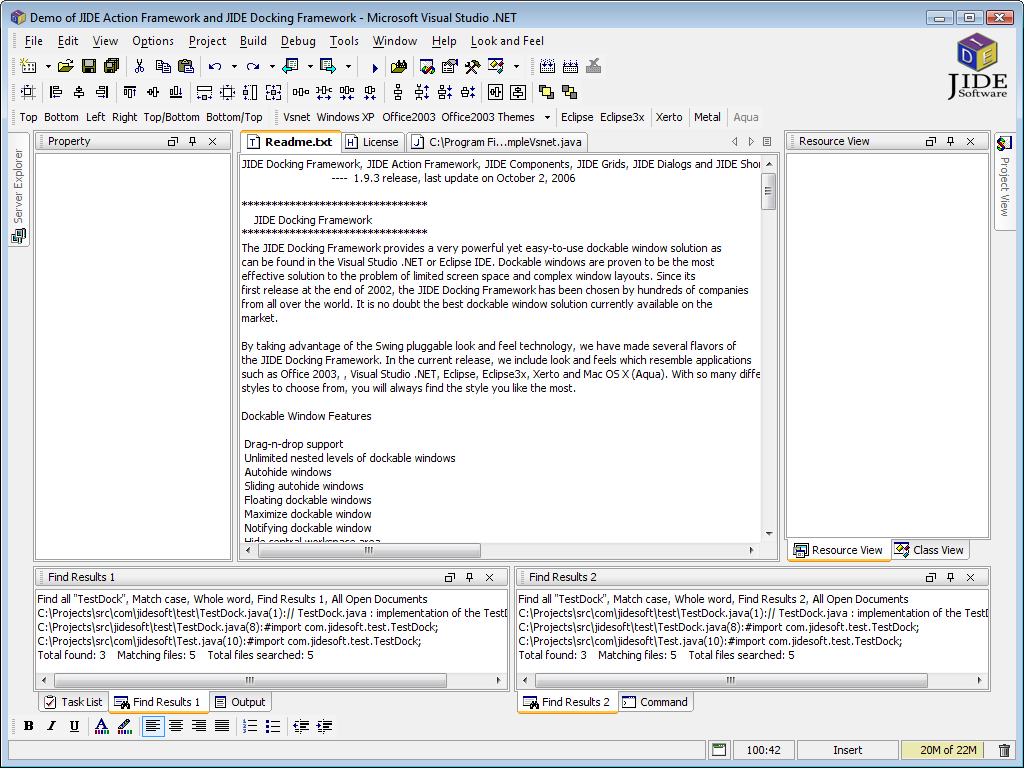Click the Align Rights icon
The image size is (1024, 768).
pyautogui.click(x=102, y=92)
